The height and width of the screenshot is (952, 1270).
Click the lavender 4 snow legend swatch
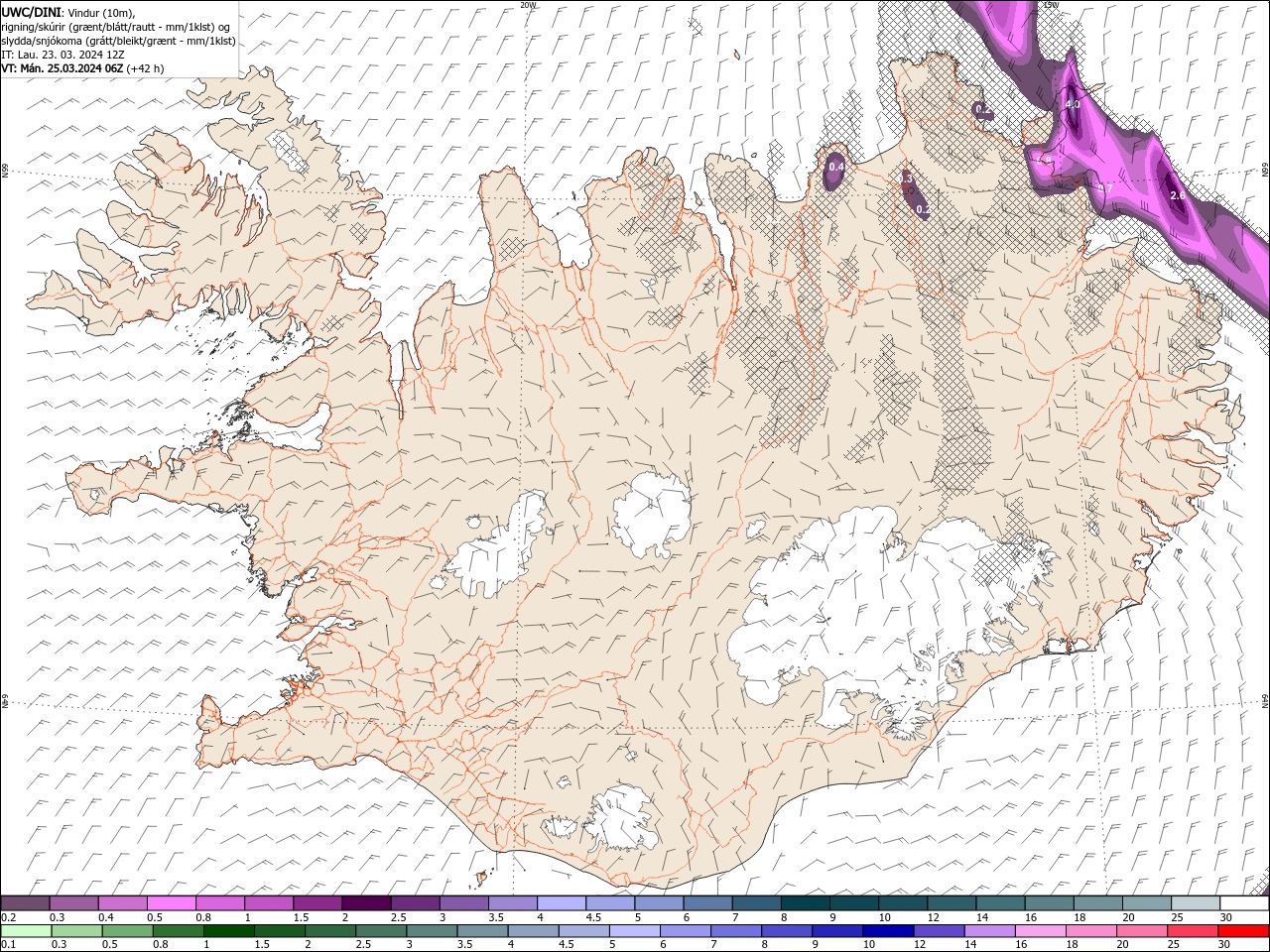[561, 903]
